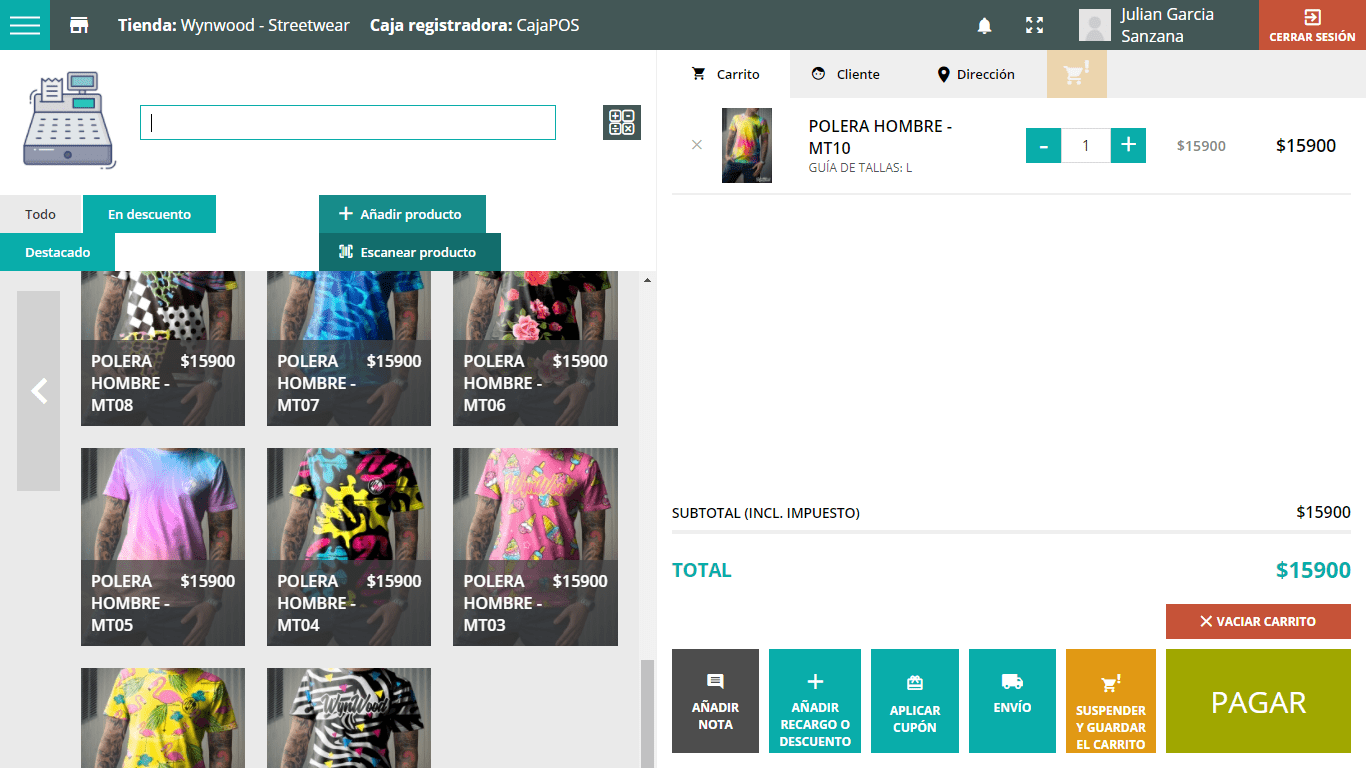Screen dimensions: 1366x768
Task: Click the cash register illustration
Action: [68, 119]
